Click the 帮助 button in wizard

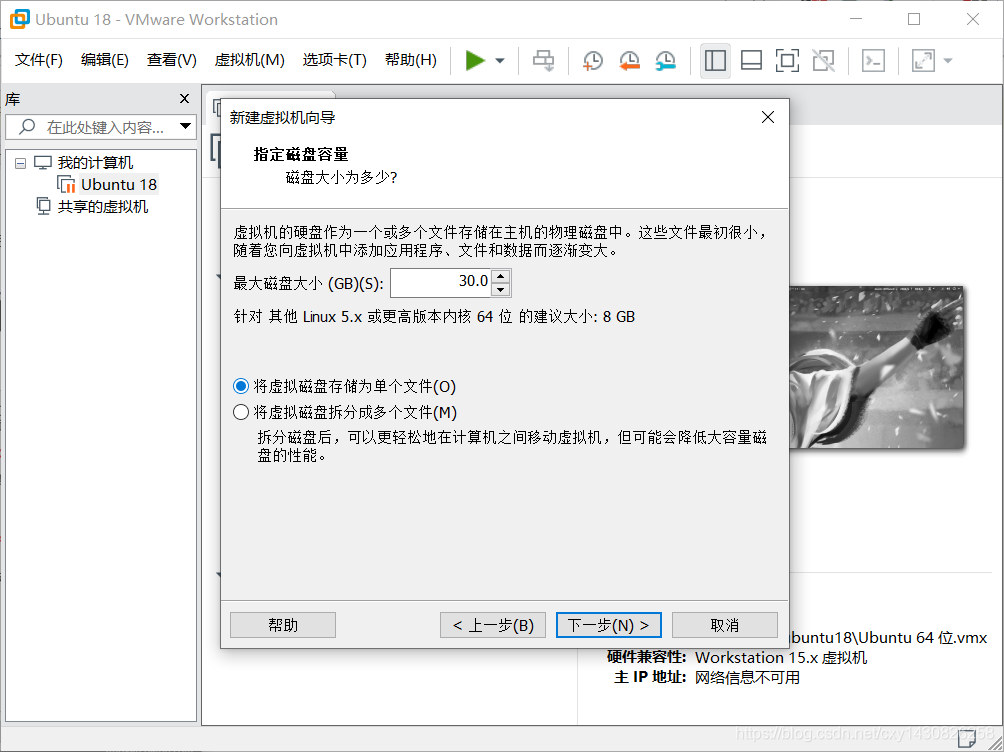click(283, 625)
